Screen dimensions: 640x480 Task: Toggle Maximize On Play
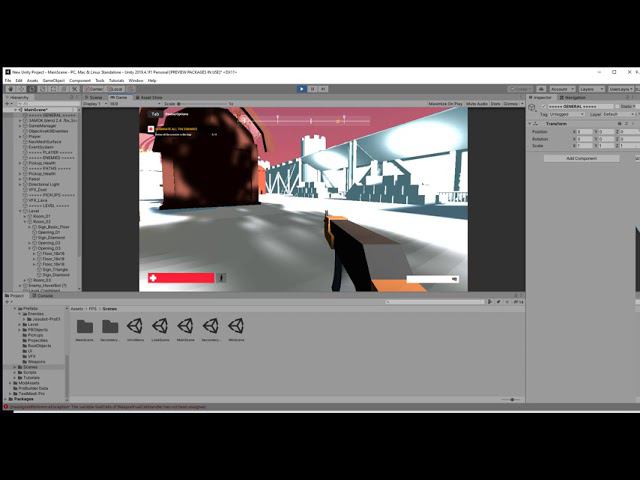[445, 104]
